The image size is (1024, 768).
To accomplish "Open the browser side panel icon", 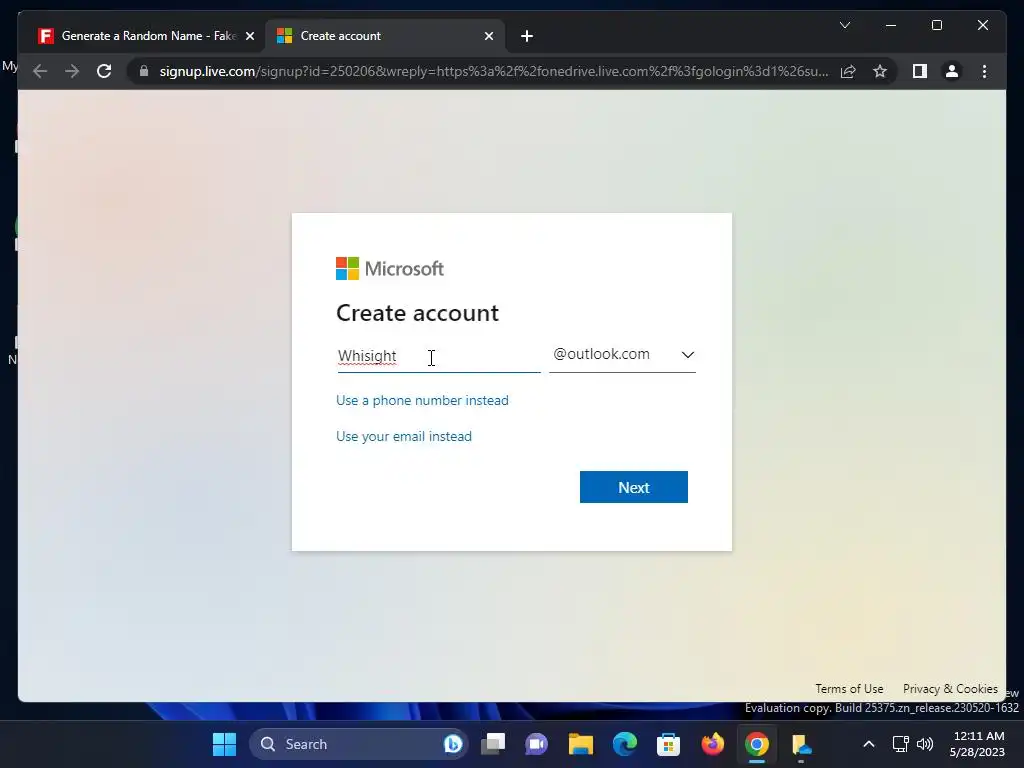I will point(920,71).
